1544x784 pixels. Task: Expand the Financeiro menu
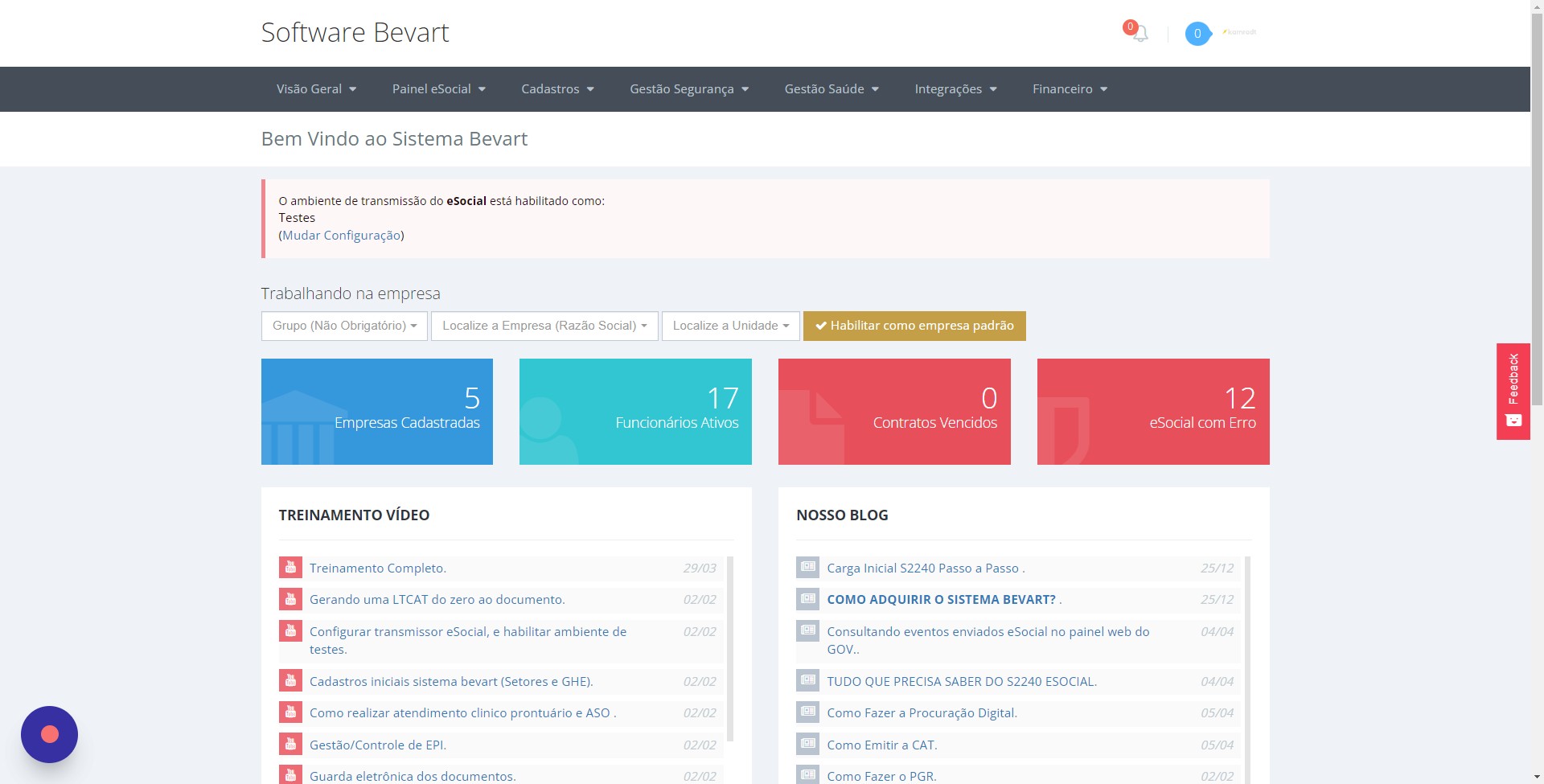1070,89
